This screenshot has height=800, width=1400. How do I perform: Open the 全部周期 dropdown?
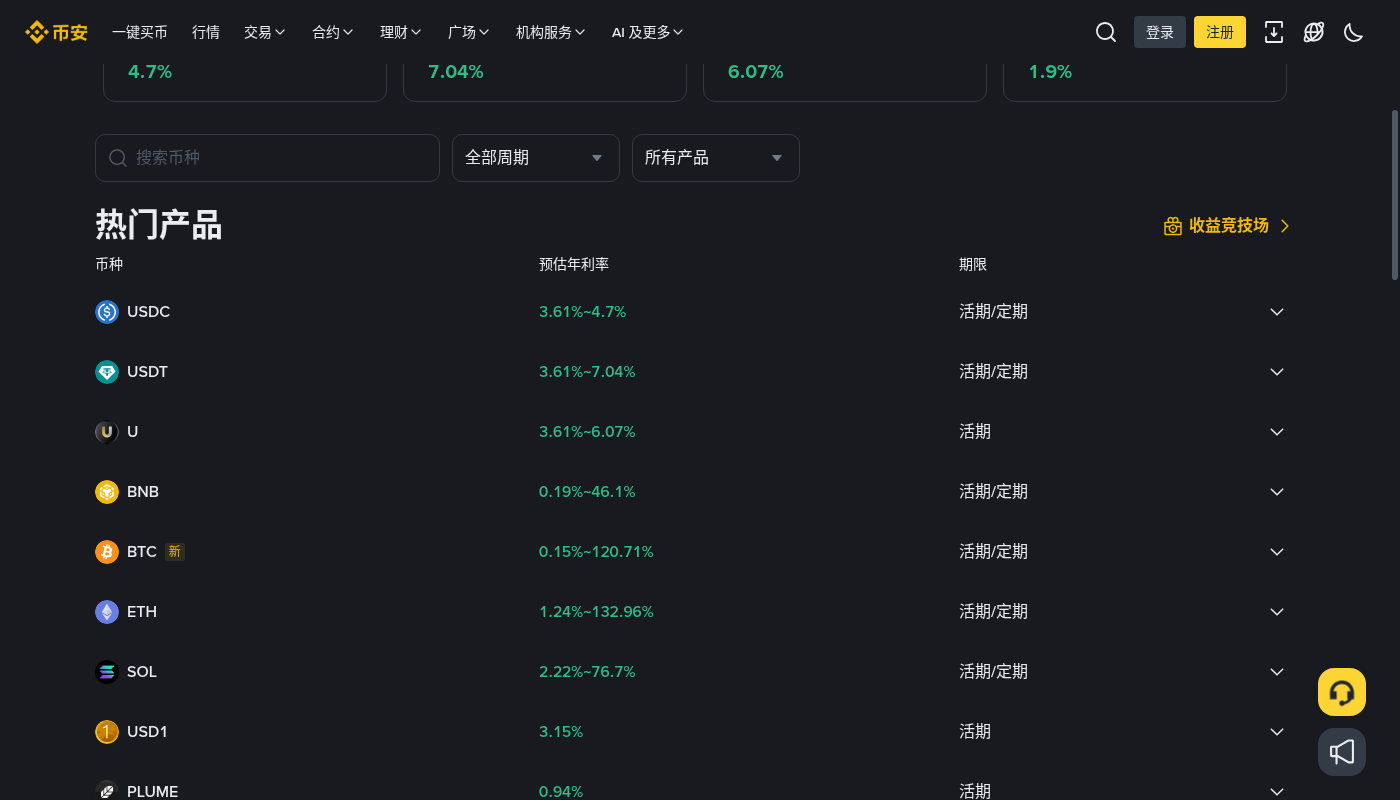(x=536, y=158)
